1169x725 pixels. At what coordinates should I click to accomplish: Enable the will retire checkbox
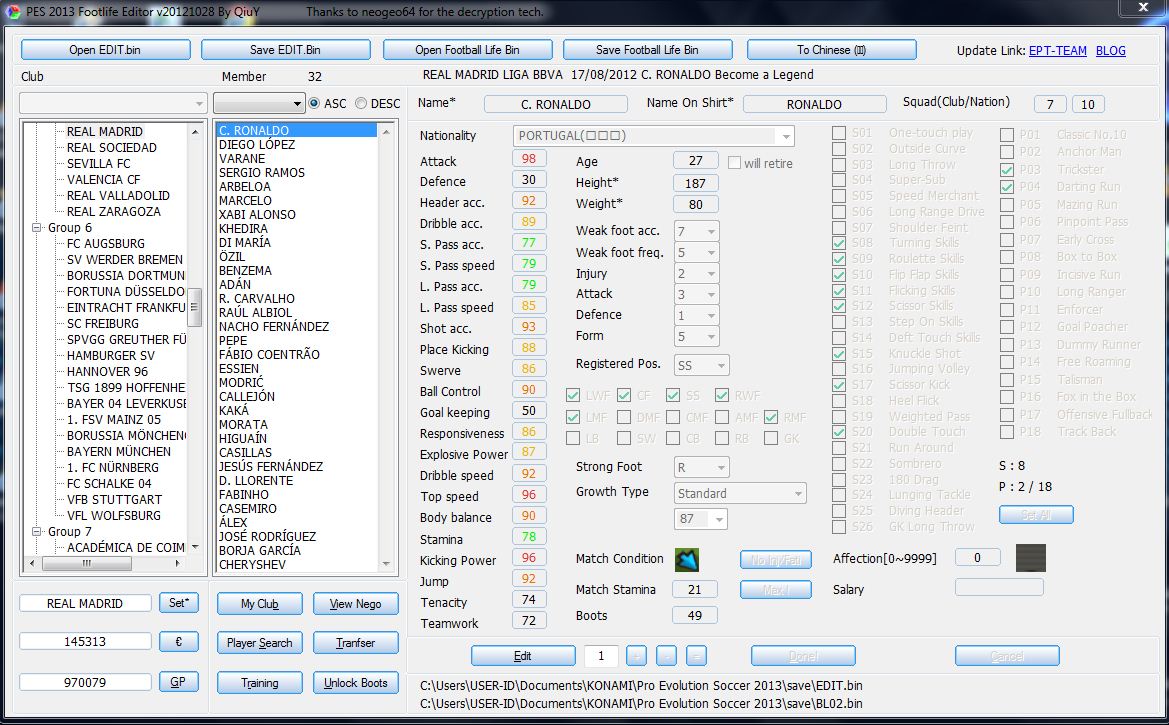[x=737, y=161]
